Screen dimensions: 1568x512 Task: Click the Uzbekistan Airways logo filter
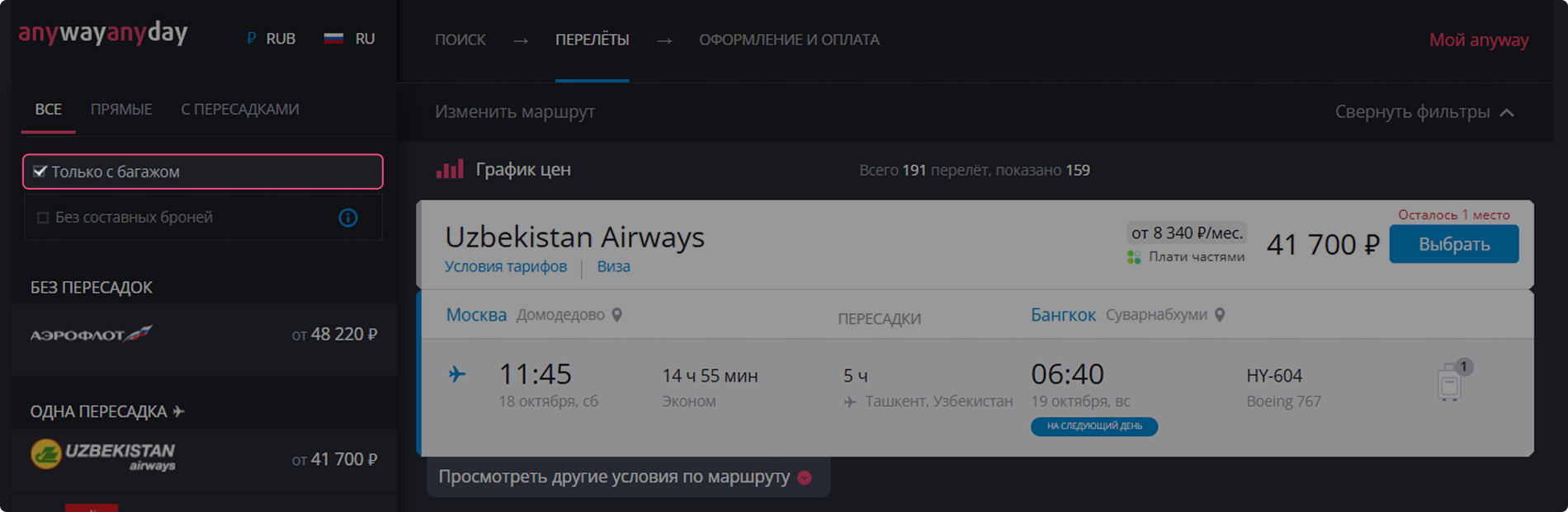103,455
